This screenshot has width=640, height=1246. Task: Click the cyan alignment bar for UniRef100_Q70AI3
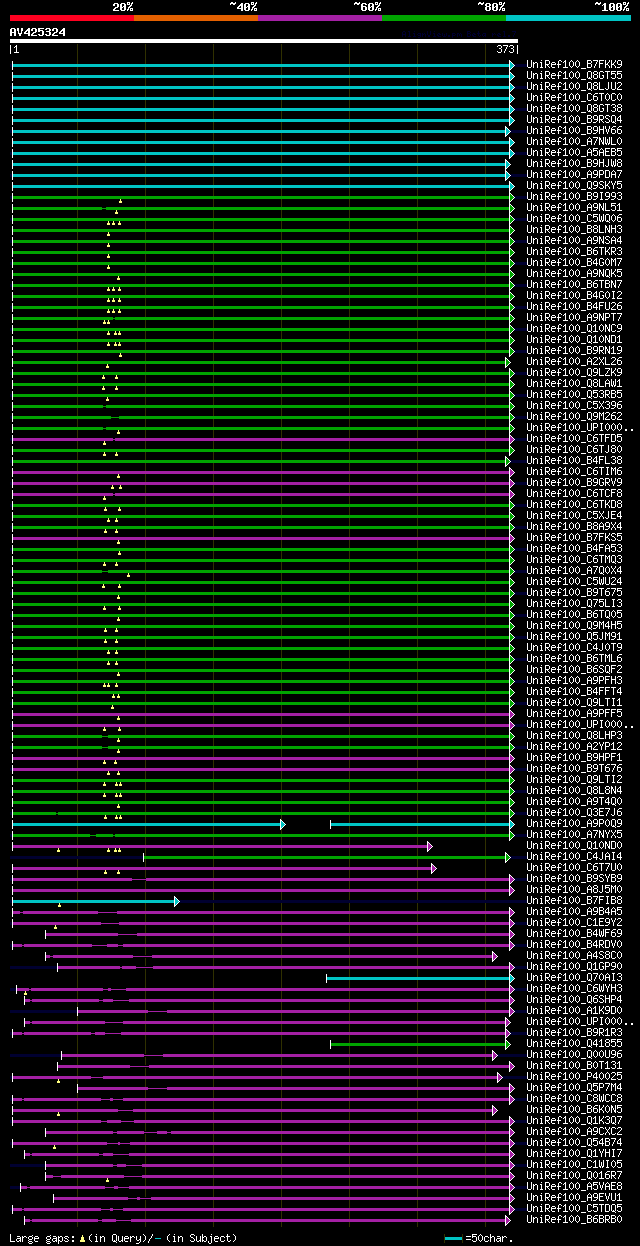420,978
